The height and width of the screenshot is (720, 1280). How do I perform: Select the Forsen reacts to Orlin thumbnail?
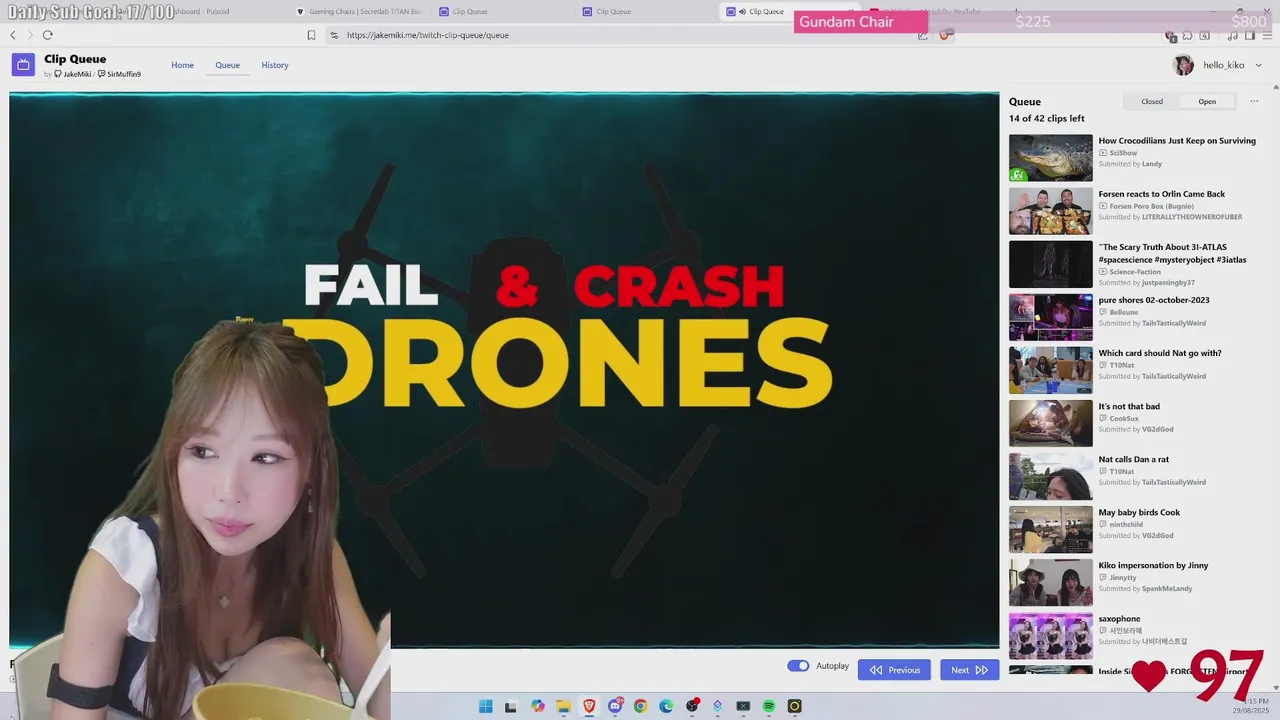tap(1050, 211)
